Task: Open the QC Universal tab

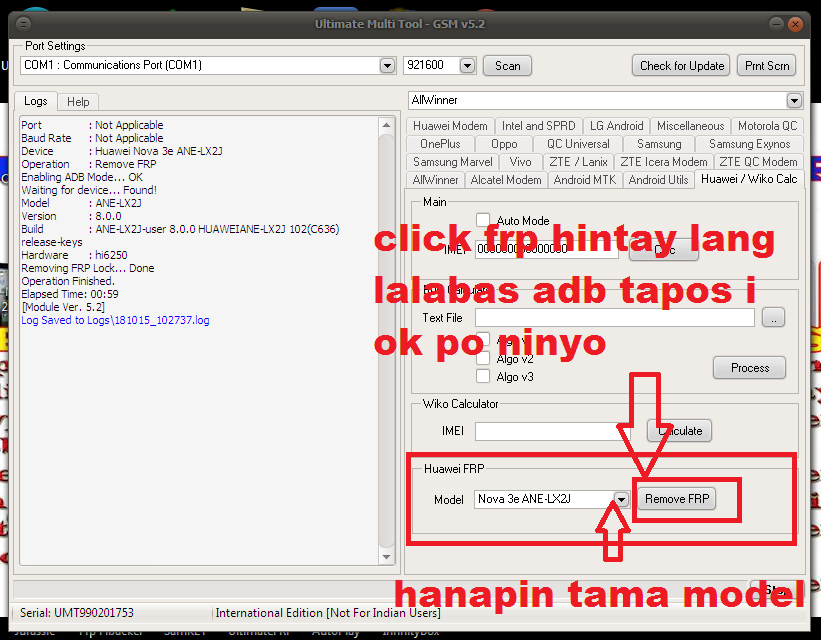Action: click(578, 144)
